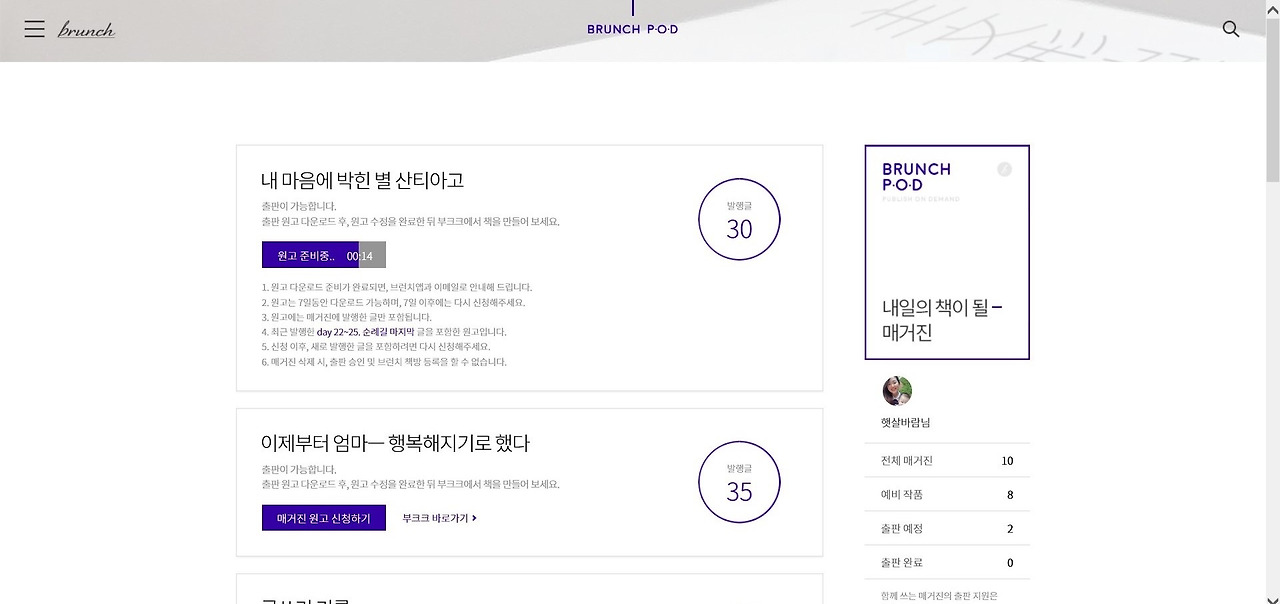The height and width of the screenshot is (604, 1280).
Task: Click the user profile avatar
Action: click(897, 391)
